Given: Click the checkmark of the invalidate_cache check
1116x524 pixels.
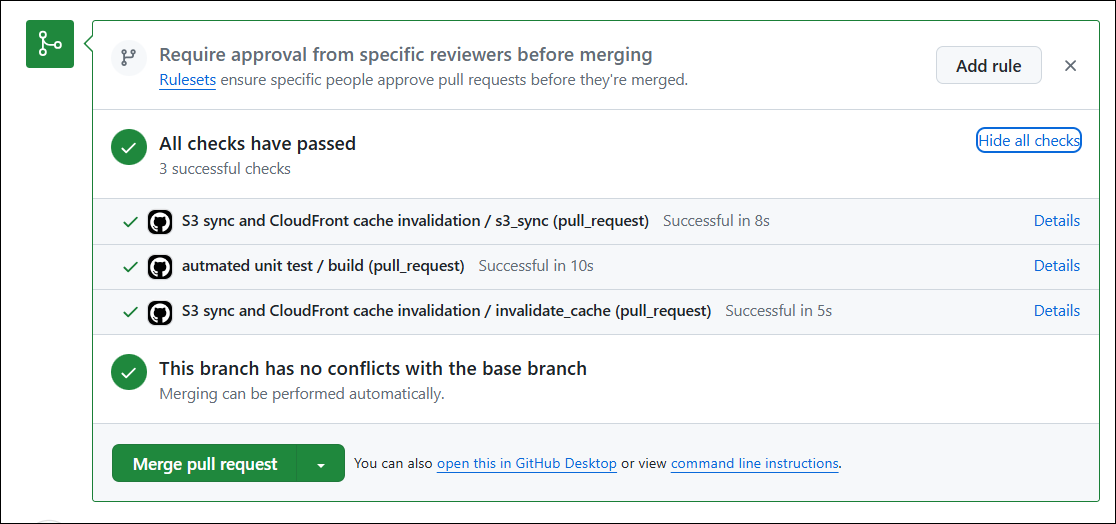Looking at the screenshot, I should point(130,311).
